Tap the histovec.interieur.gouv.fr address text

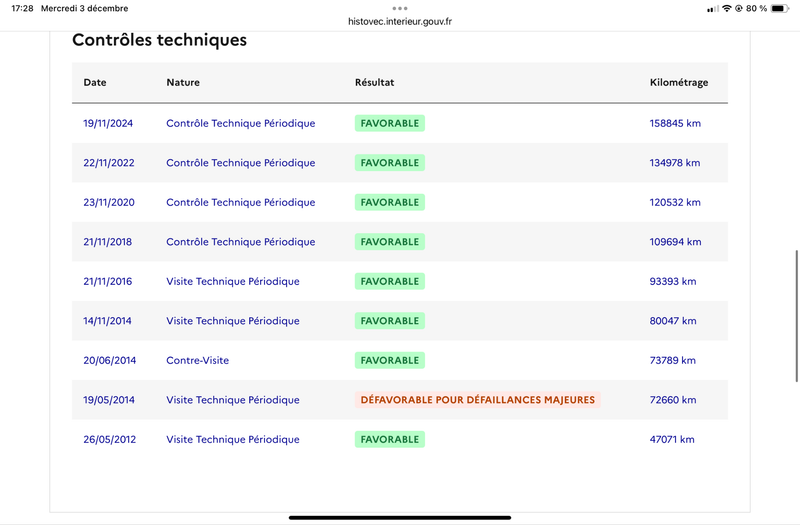tap(400, 20)
